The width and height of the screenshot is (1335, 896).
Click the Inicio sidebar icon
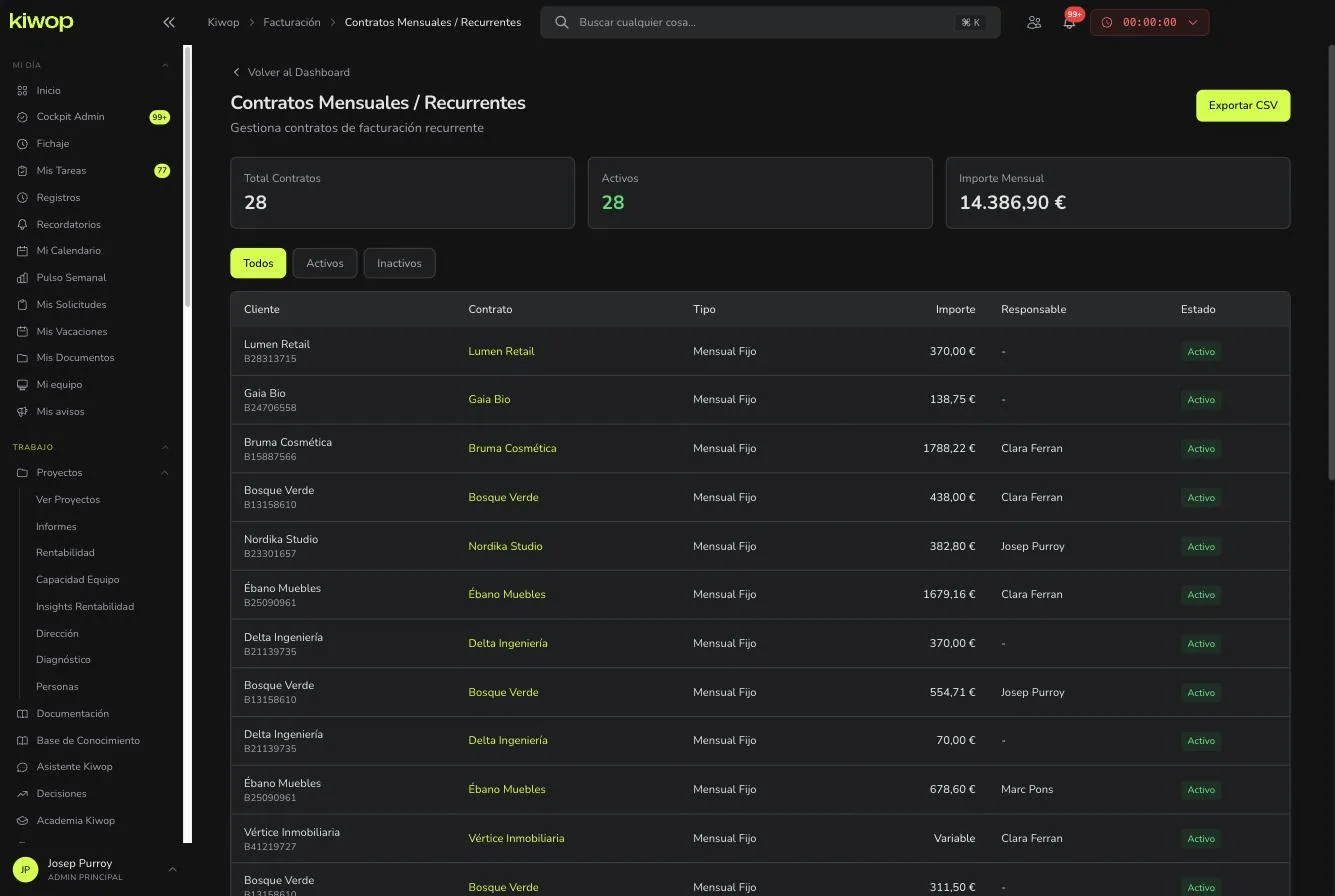pyautogui.click(x=22, y=91)
